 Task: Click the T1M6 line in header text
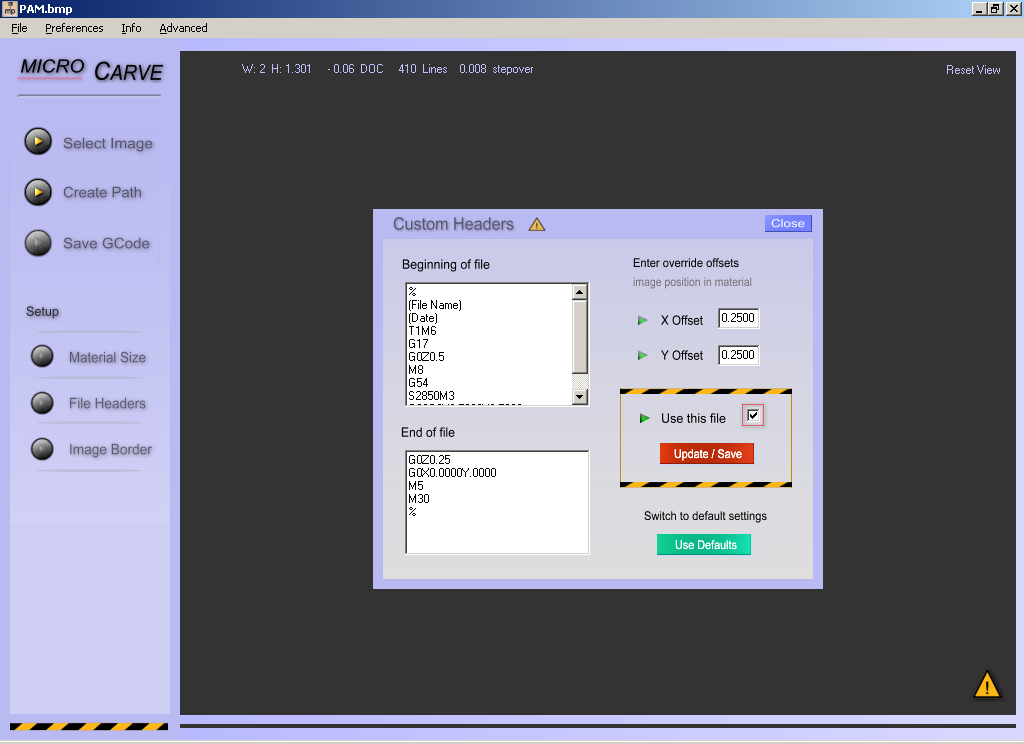click(423, 331)
